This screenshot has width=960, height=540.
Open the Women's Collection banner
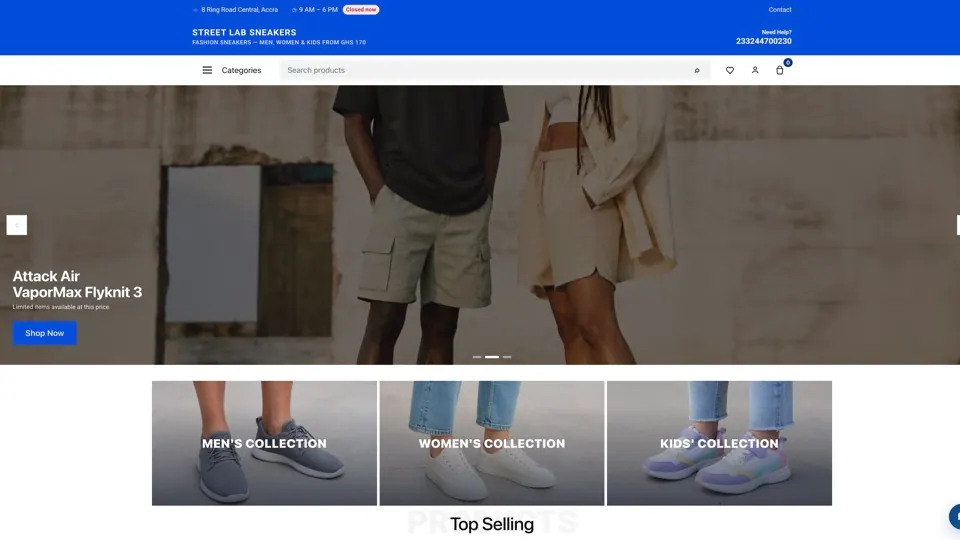pos(492,443)
